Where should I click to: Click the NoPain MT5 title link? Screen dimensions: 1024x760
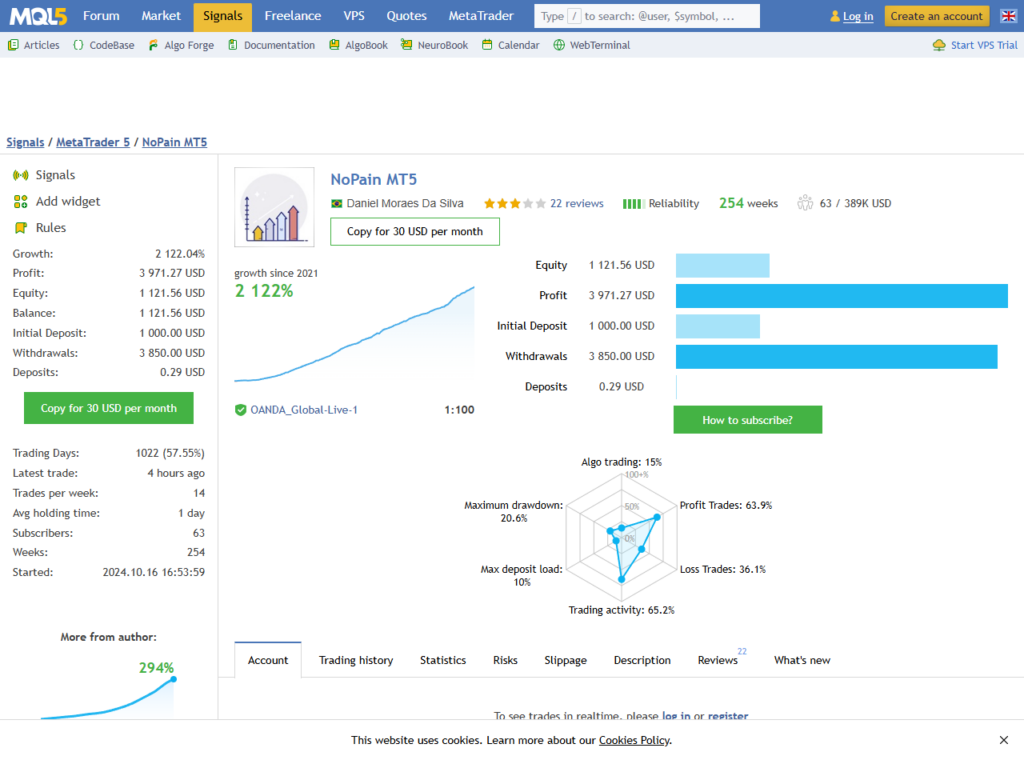point(374,180)
